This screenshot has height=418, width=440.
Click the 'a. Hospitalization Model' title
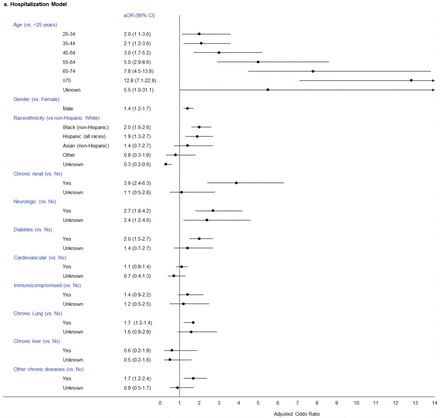coord(35,4)
